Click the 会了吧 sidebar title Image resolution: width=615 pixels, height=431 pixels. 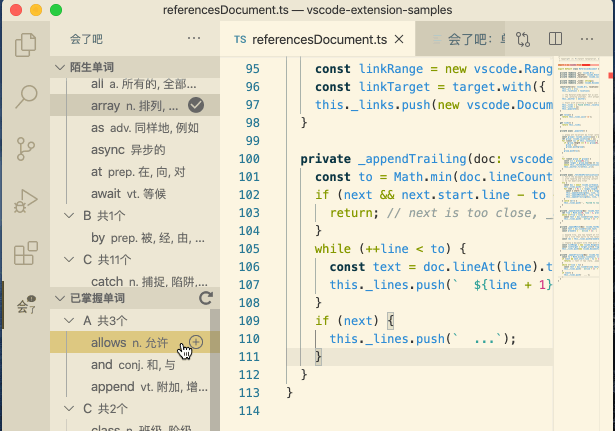86,39
